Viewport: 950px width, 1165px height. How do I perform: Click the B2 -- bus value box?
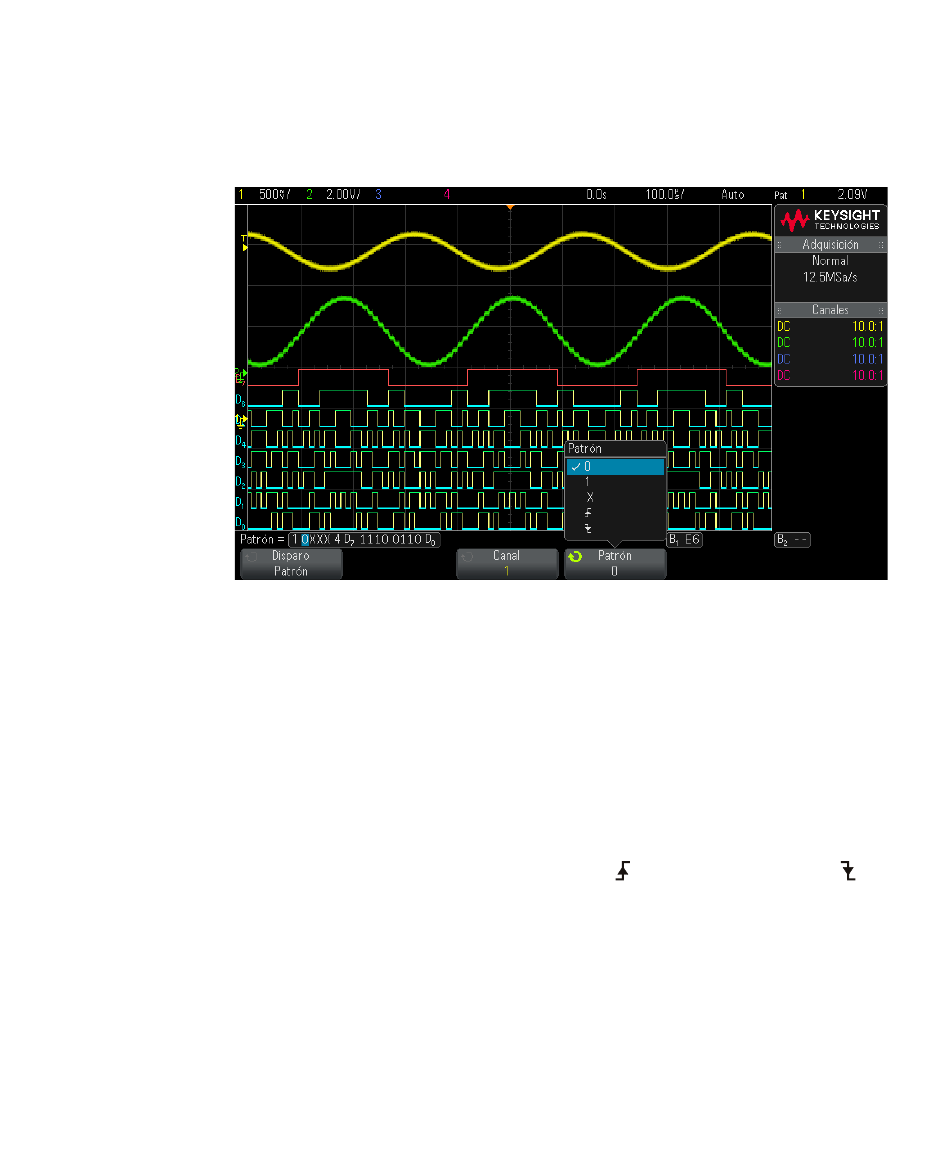(792, 540)
